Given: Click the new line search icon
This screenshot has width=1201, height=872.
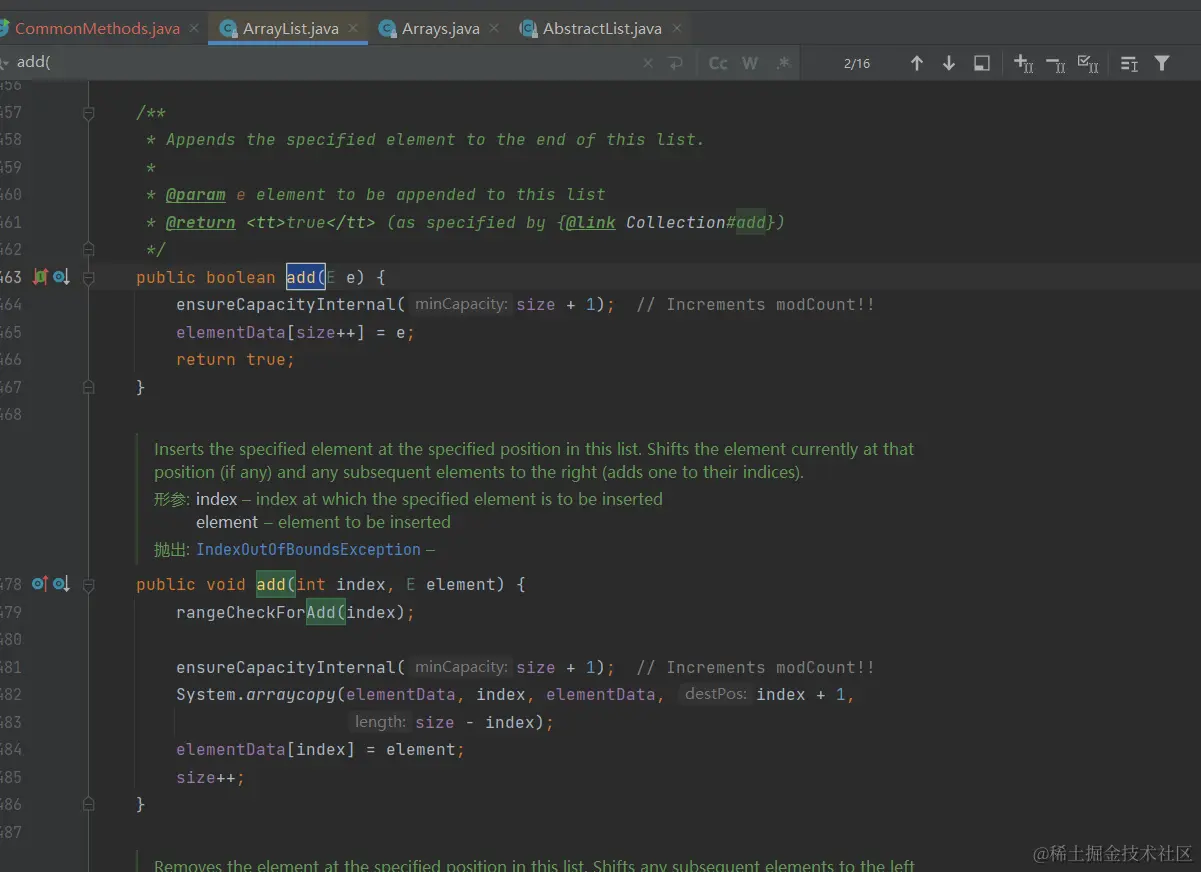Looking at the screenshot, I should coord(676,63).
